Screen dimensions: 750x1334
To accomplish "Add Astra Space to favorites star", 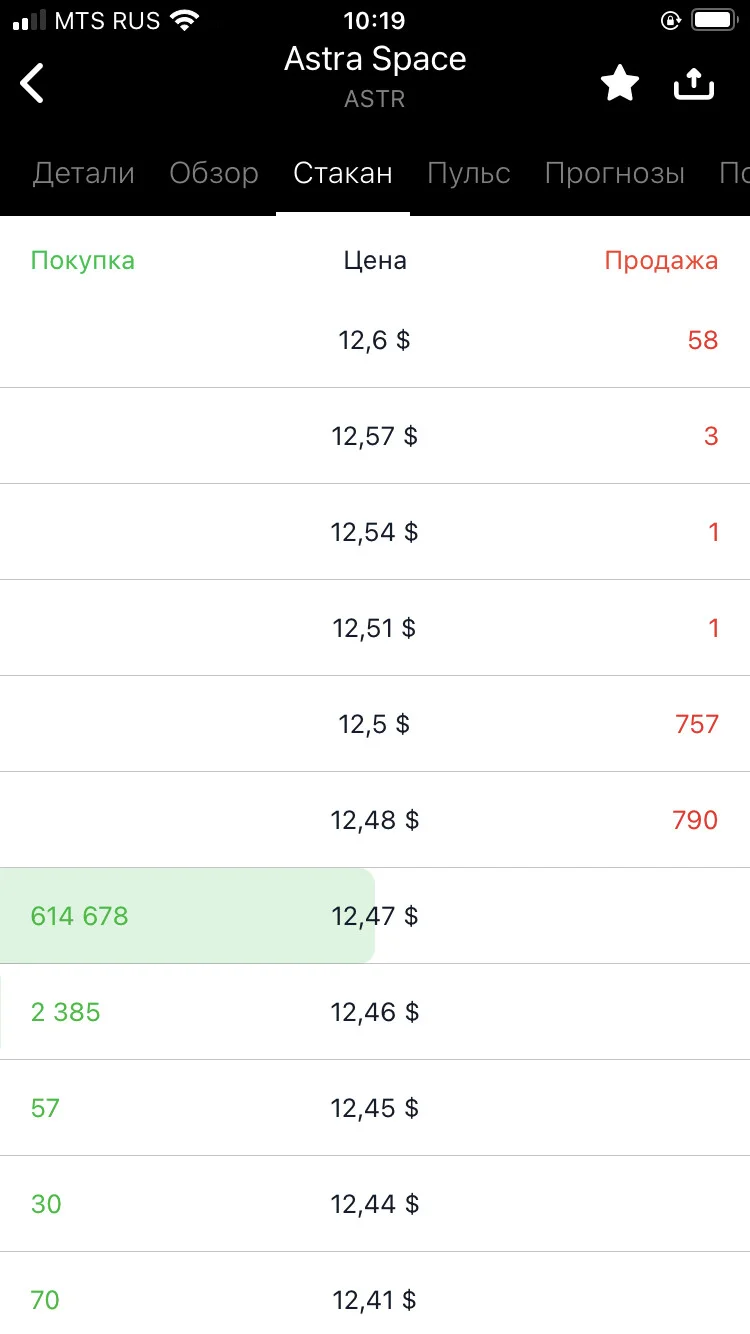I will (x=620, y=84).
